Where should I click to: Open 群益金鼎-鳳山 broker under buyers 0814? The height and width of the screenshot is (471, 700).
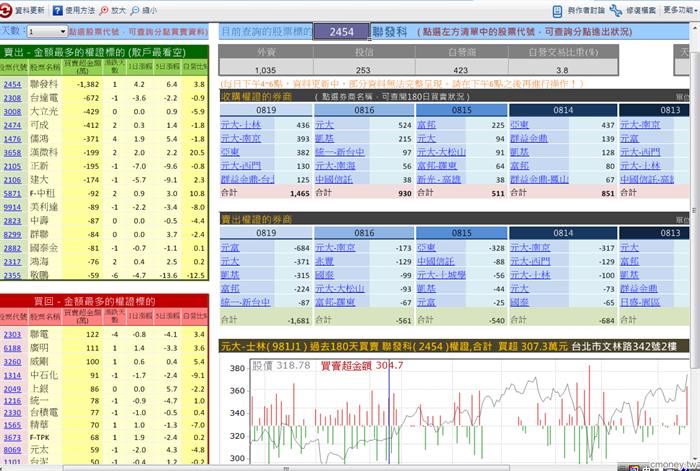click(539, 179)
